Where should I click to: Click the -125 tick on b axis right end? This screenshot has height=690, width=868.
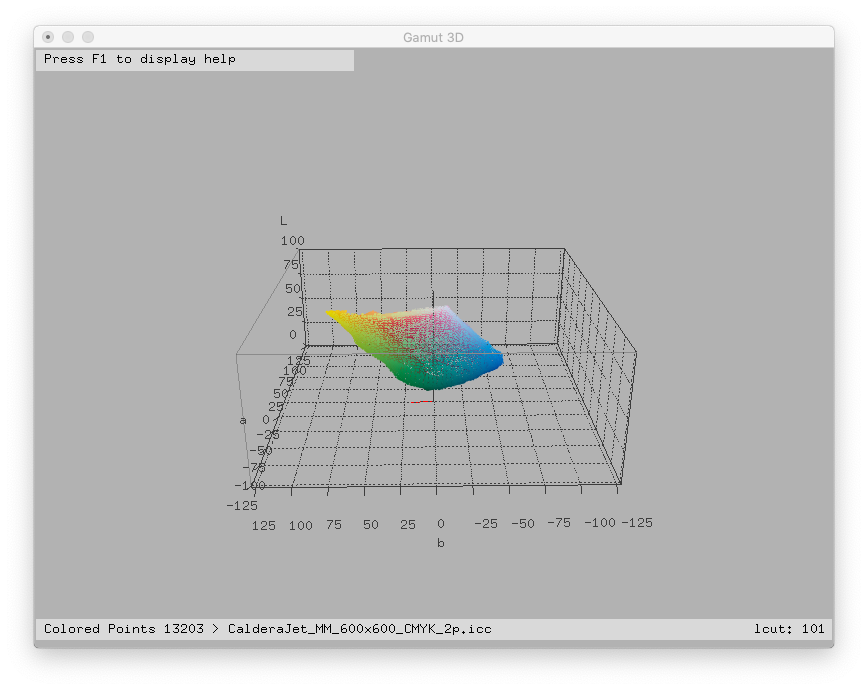636,523
